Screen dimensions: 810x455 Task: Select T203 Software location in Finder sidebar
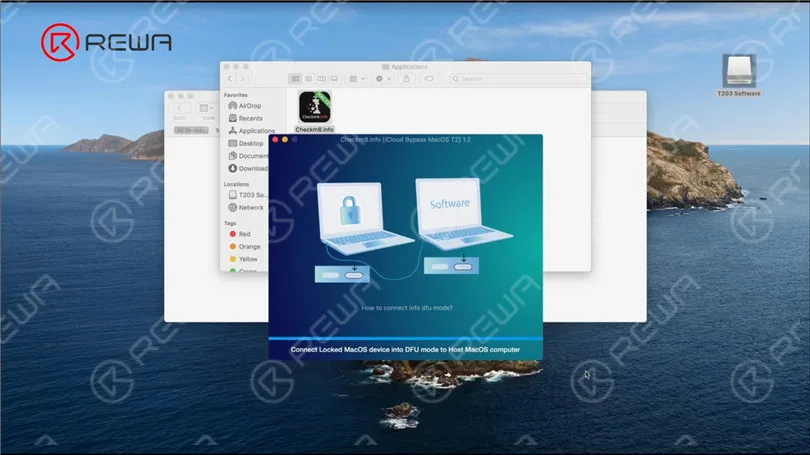click(247, 195)
